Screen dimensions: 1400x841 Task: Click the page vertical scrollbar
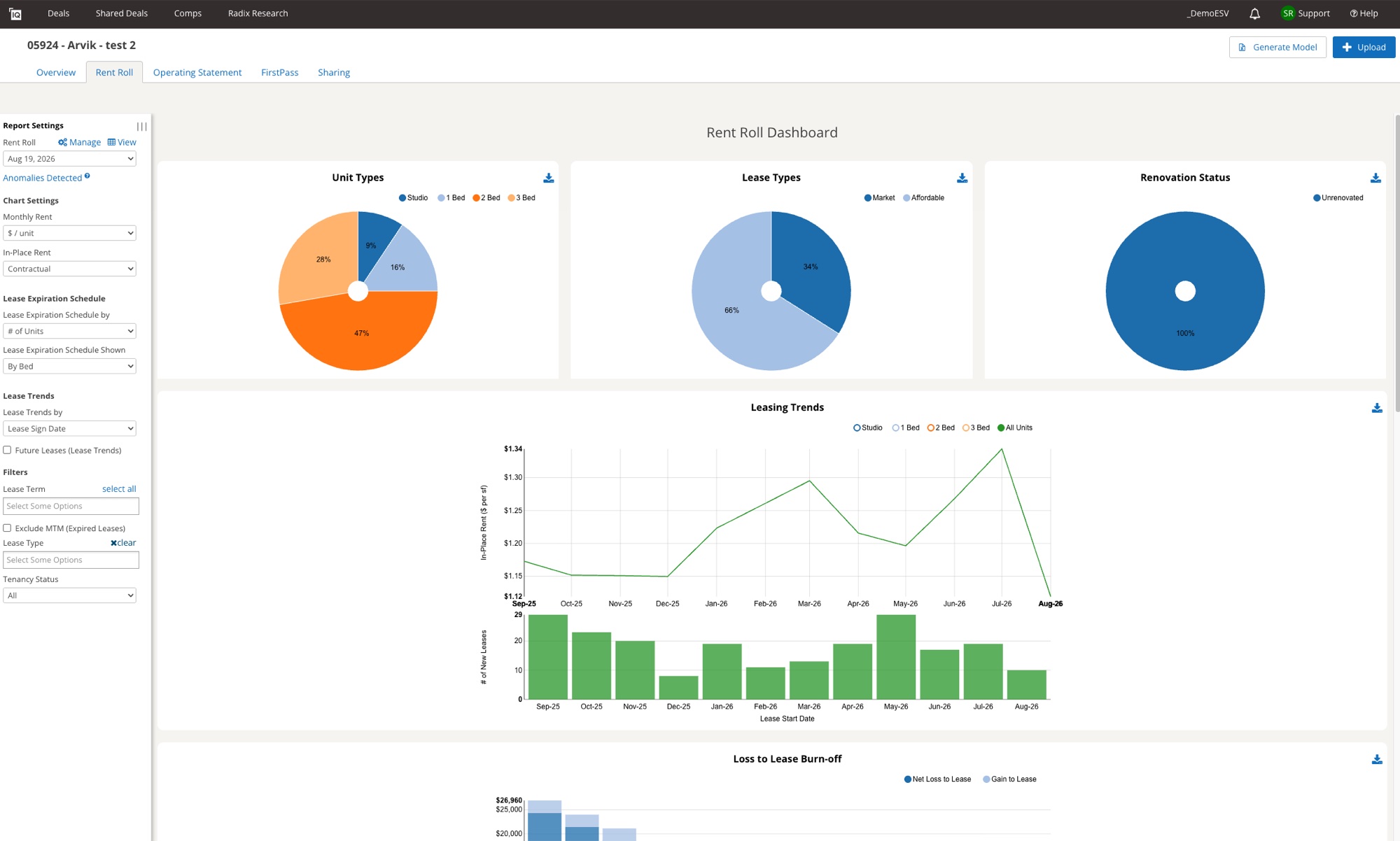1397,263
